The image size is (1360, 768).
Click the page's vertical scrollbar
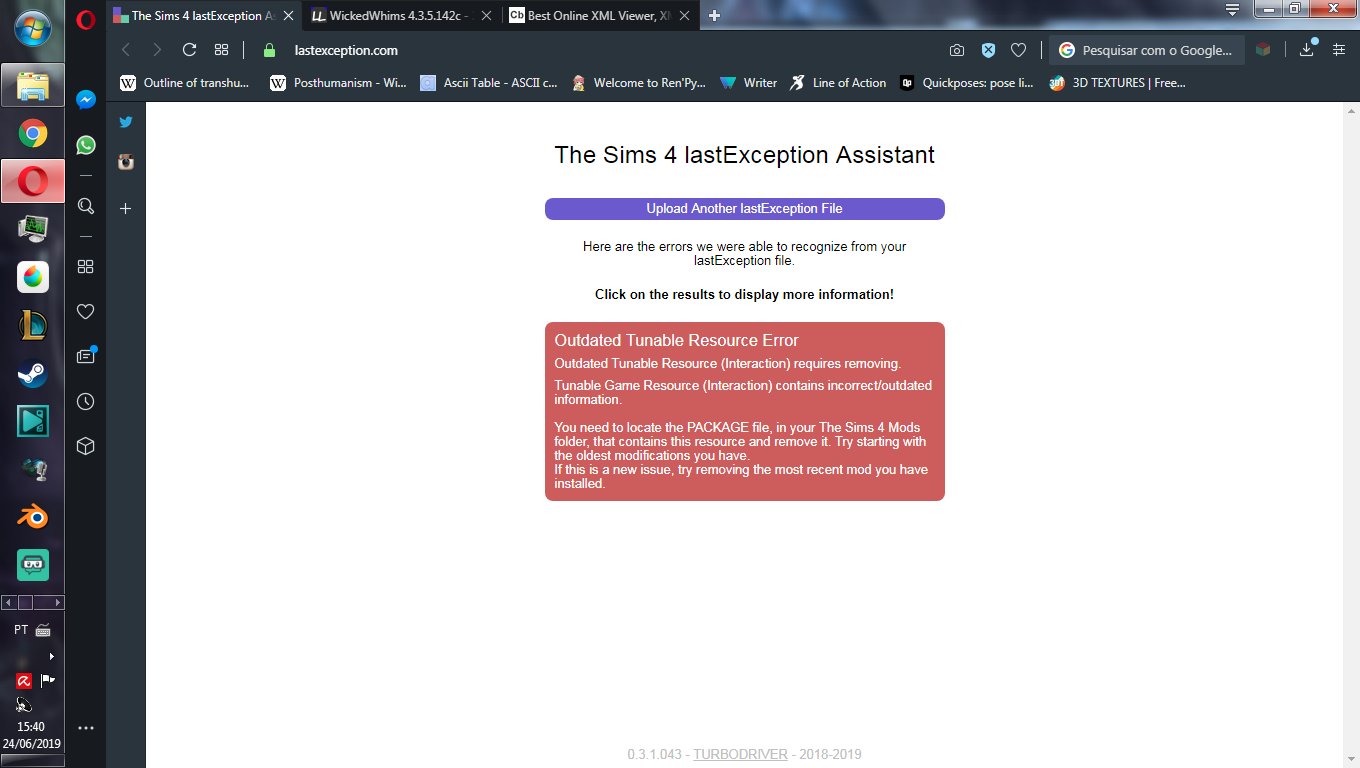click(1351, 435)
